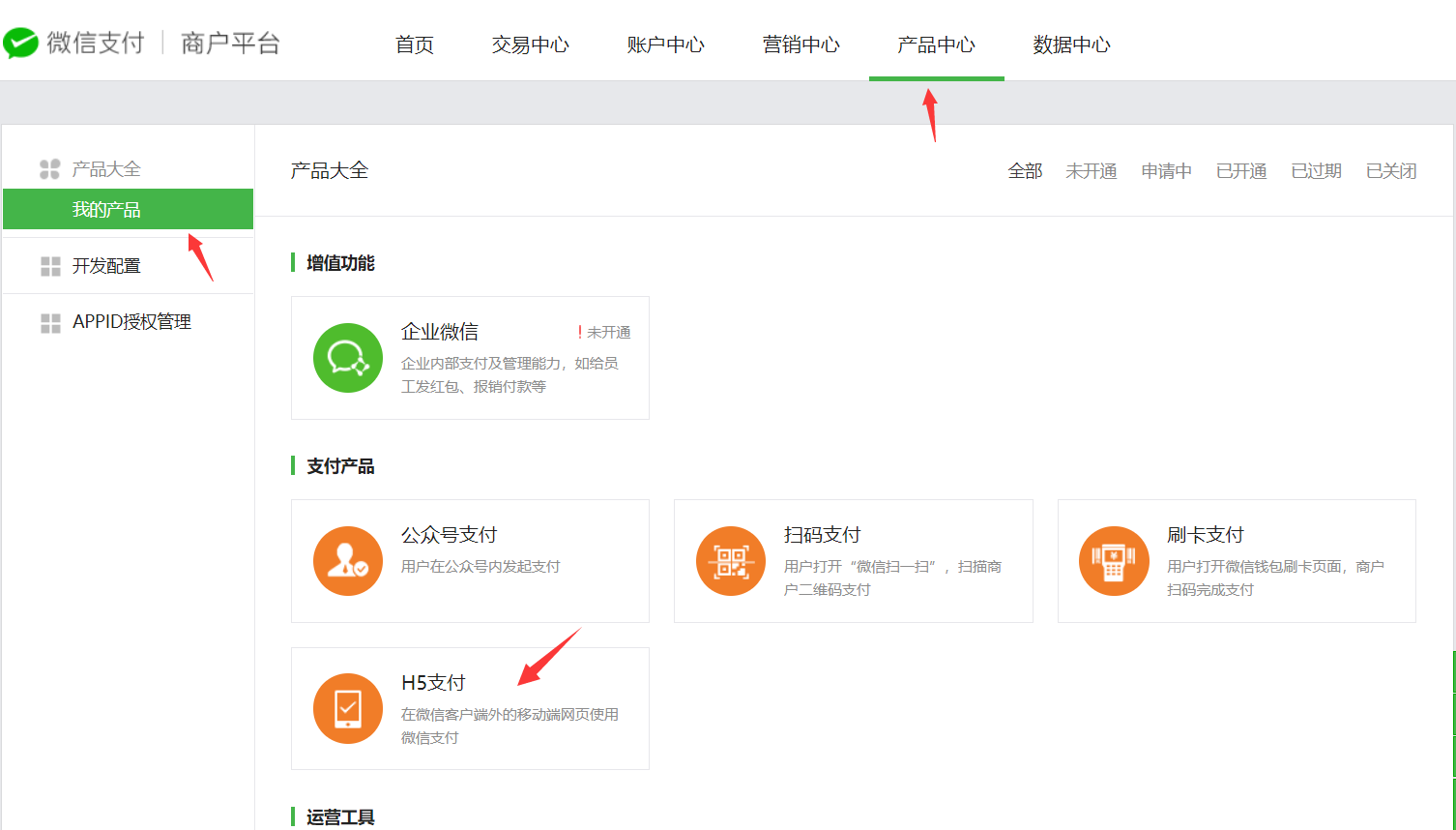Click the 产品大全 sidebar grid icon
This screenshot has height=830, width=1456.
pos(50,169)
